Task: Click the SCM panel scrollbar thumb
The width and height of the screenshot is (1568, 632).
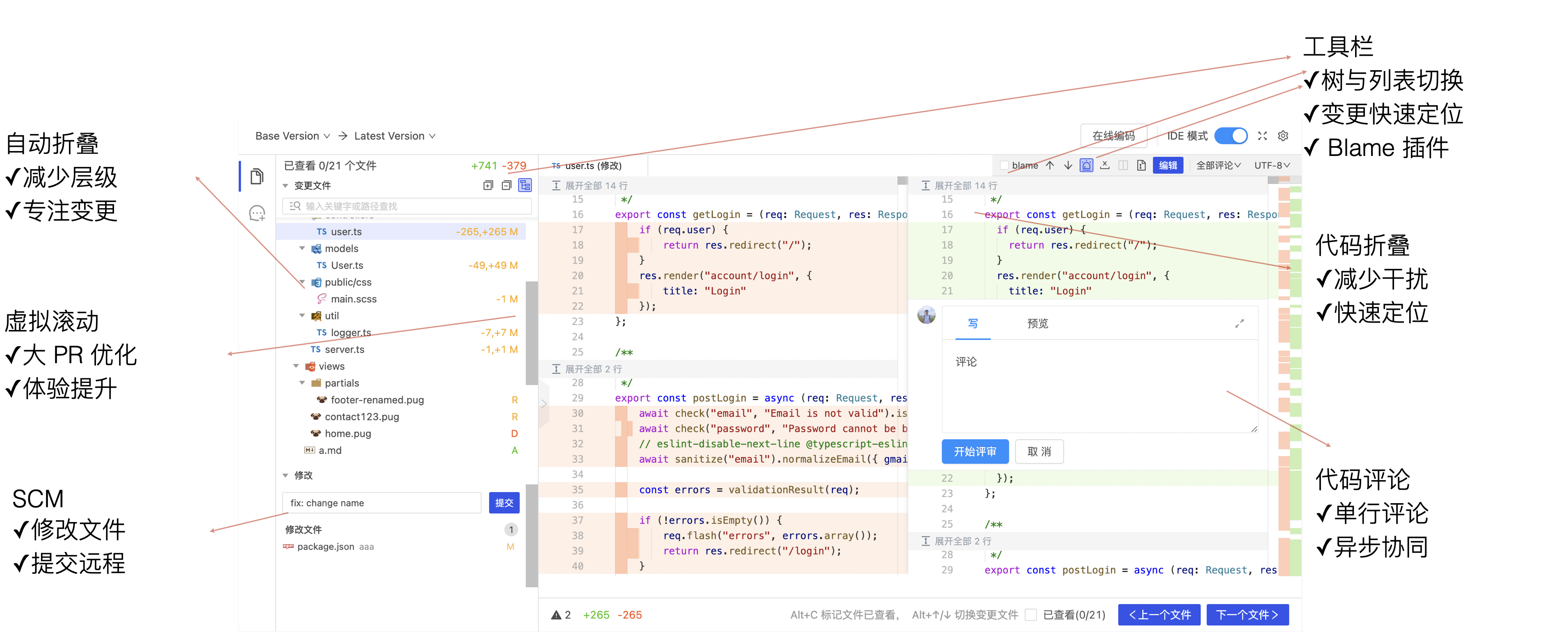Action: (531, 535)
